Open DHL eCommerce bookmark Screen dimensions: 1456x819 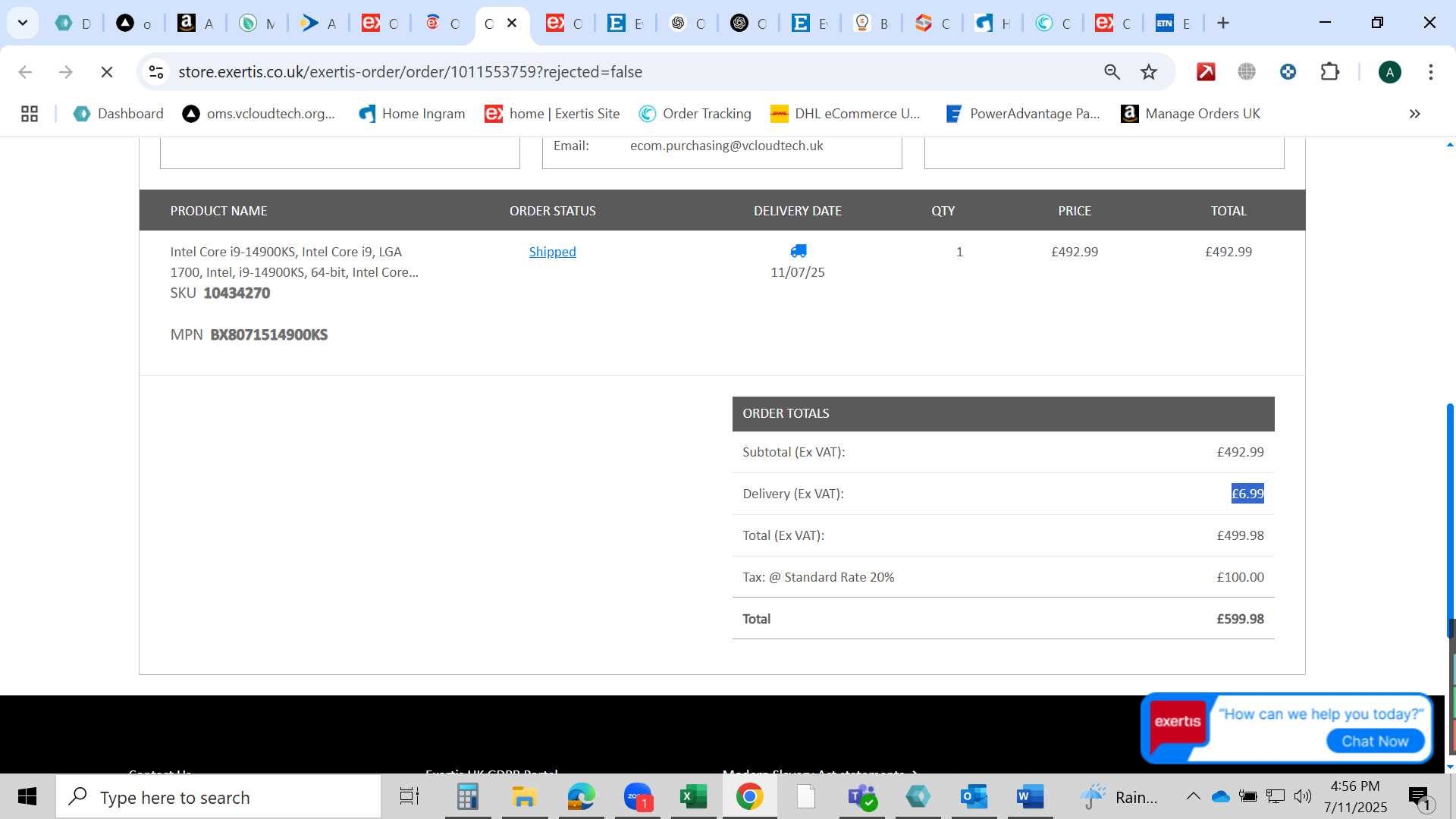coord(846,114)
